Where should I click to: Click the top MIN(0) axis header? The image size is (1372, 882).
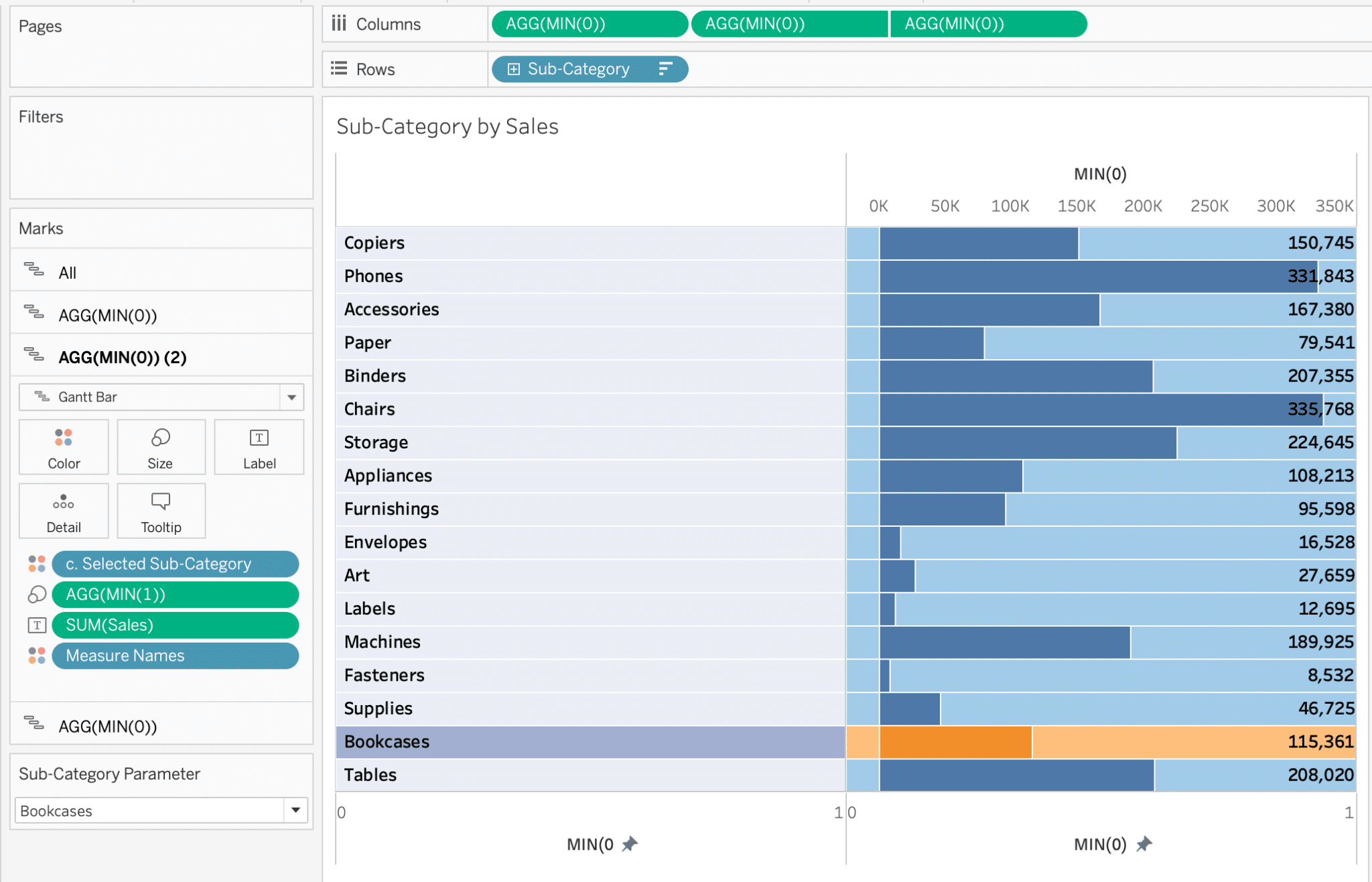[1100, 174]
